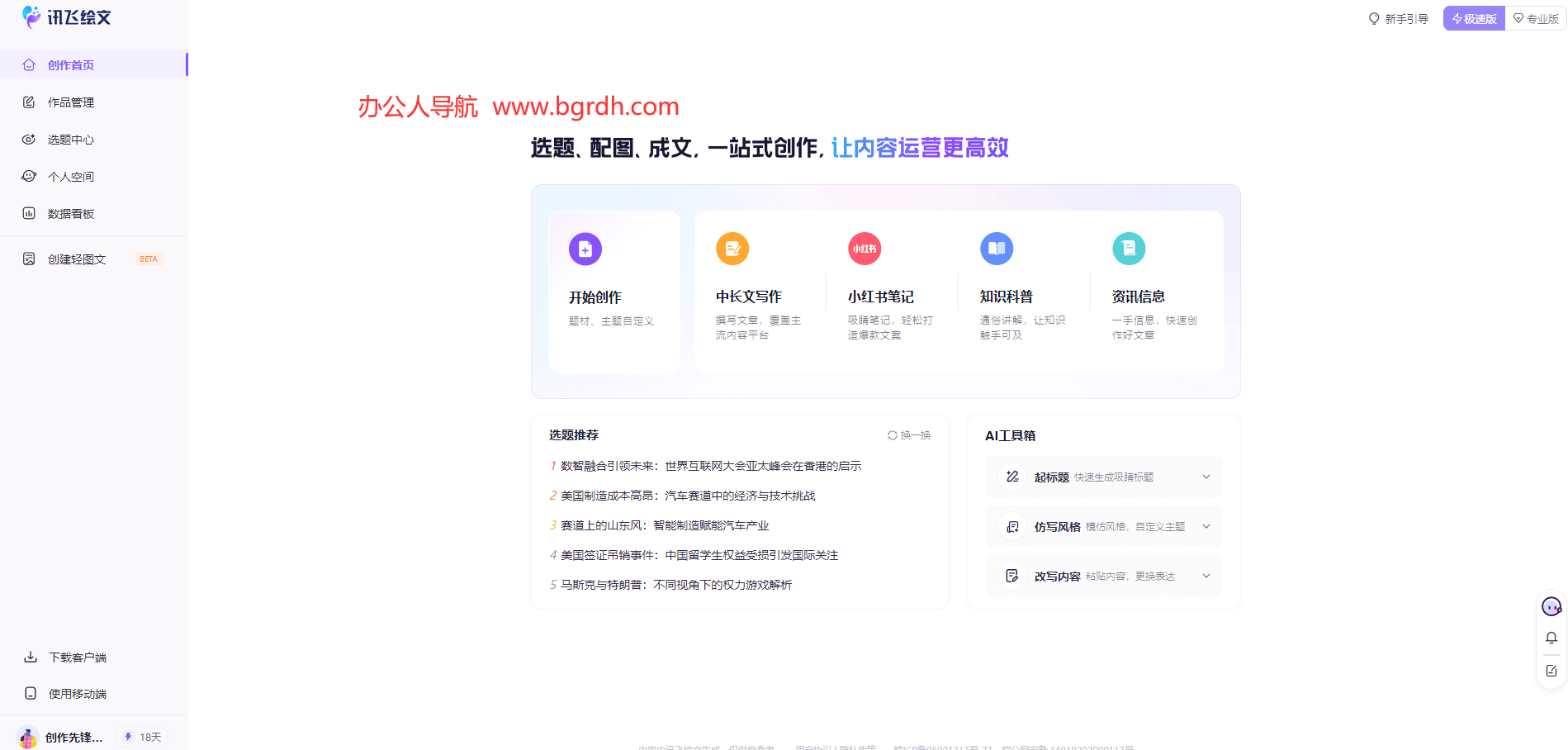The height and width of the screenshot is (750, 1568).
Task: Click the purple 开始创作 plus icon
Action: coord(585,249)
